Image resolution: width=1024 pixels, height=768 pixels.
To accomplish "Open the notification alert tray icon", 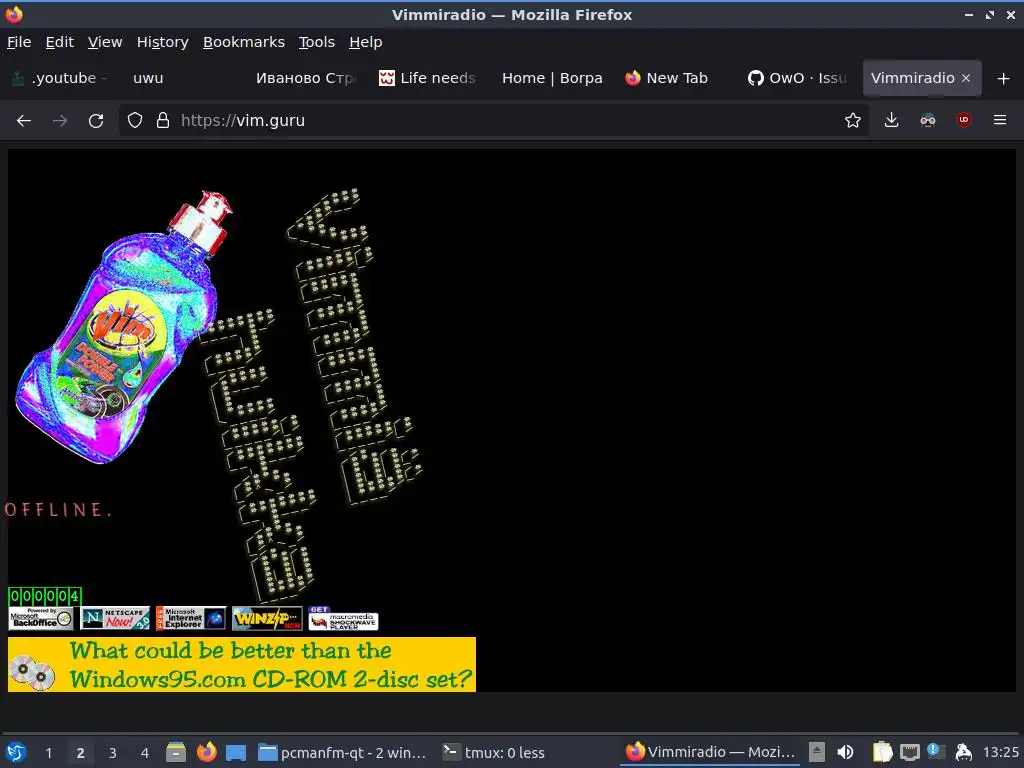I will (x=936, y=751).
